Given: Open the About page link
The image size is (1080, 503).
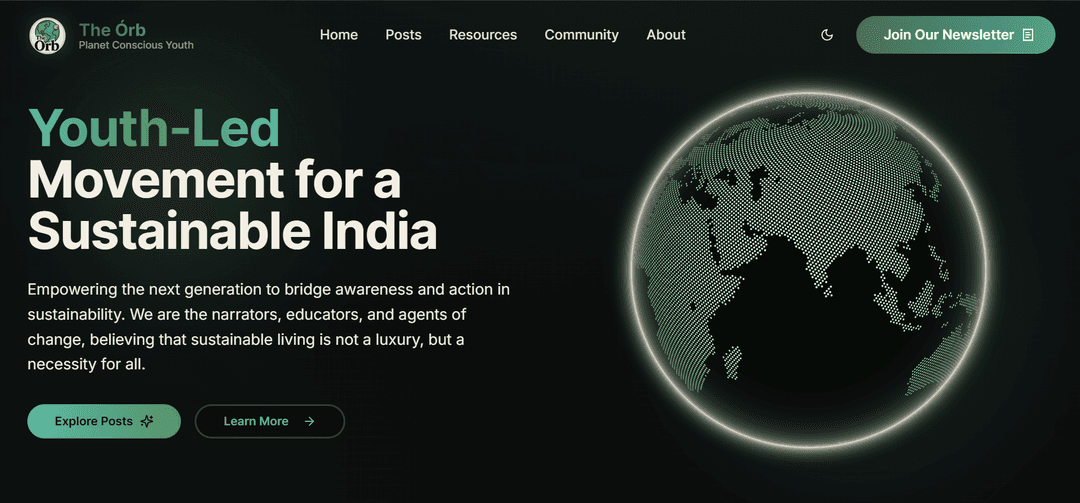Looking at the screenshot, I should (665, 35).
